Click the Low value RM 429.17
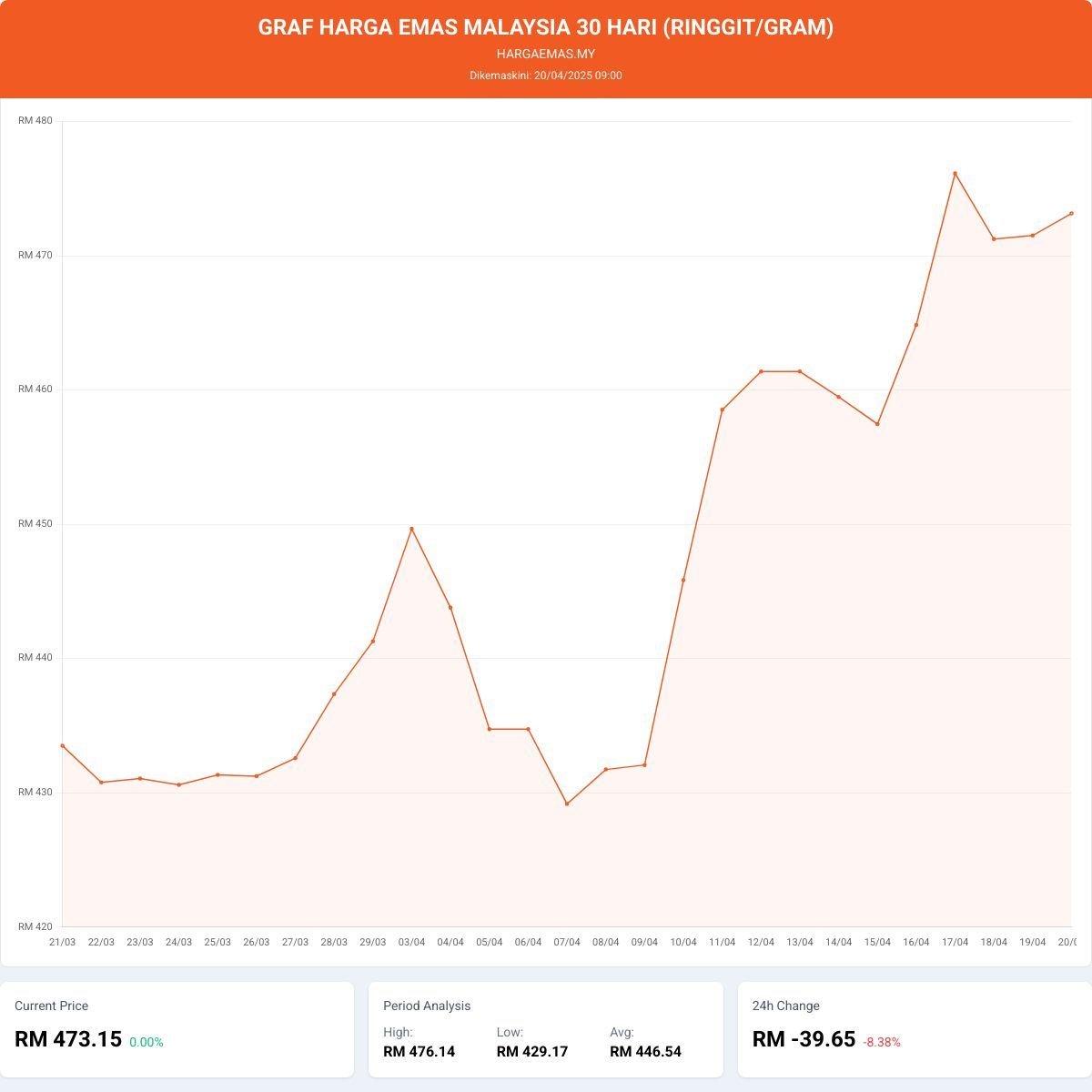This screenshot has height=1092, width=1092. tap(532, 1052)
